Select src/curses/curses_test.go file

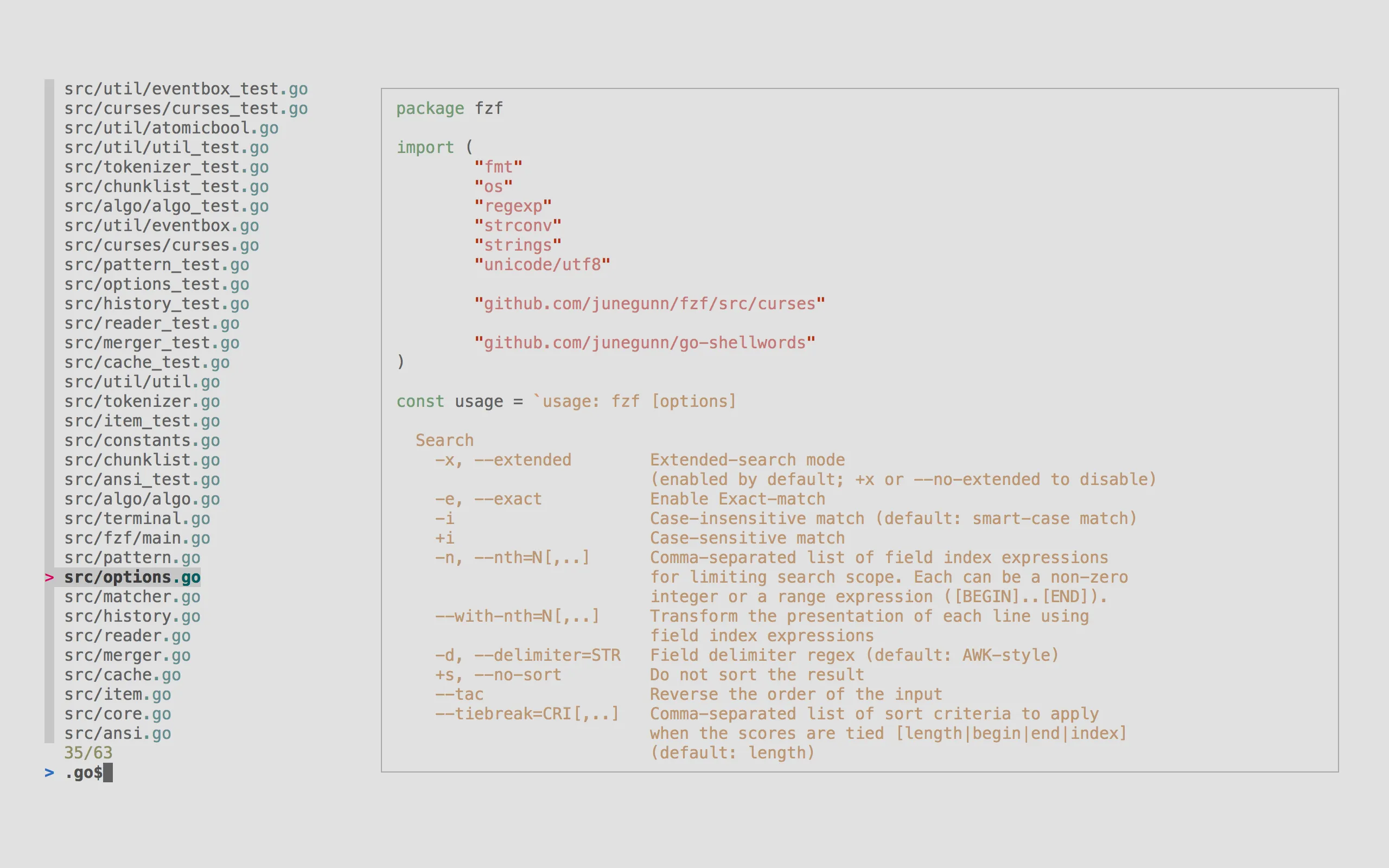(186, 108)
